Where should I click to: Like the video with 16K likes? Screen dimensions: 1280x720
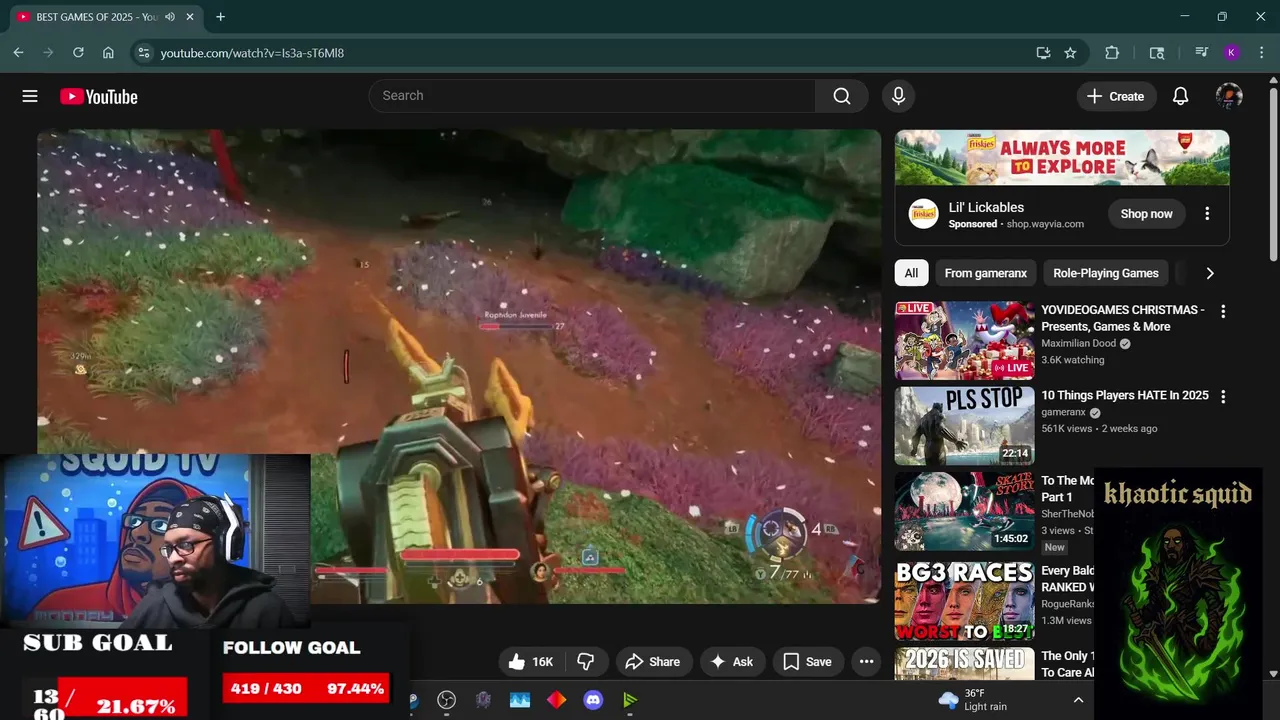531,662
